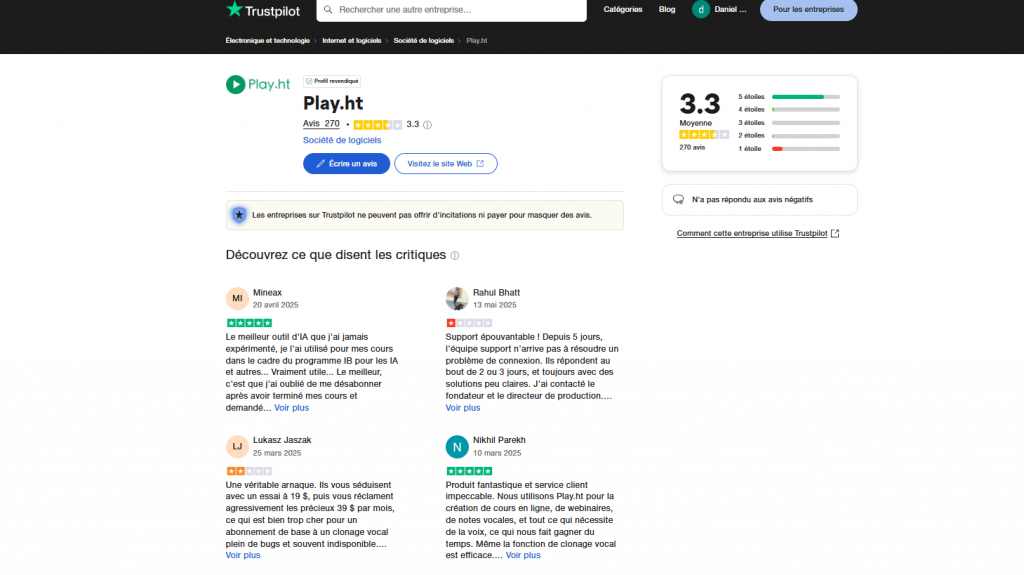Expand Voir plus on Rahul Bhatt review
Image resolution: width=1024 pixels, height=575 pixels.
[x=462, y=408]
